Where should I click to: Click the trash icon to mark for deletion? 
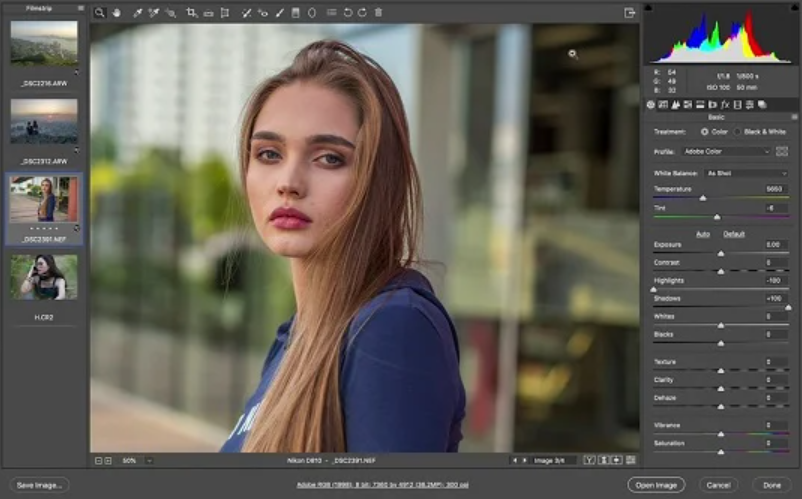[x=378, y=12]
